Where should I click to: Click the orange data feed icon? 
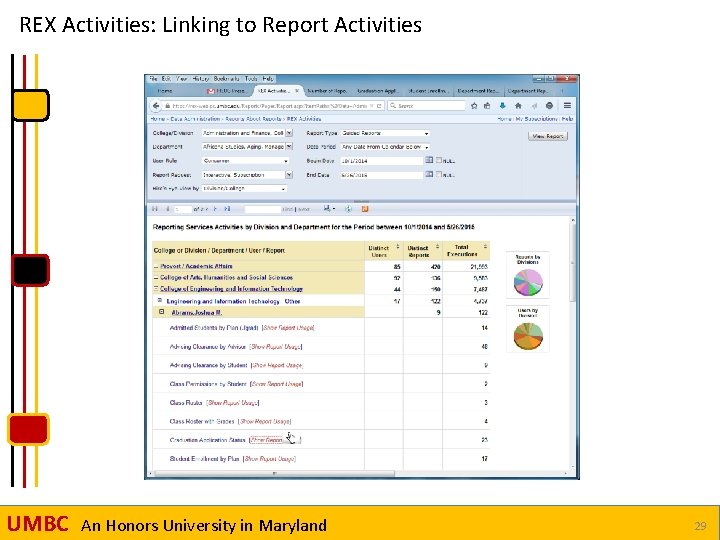pyautogui.click(x=365, y=209)
